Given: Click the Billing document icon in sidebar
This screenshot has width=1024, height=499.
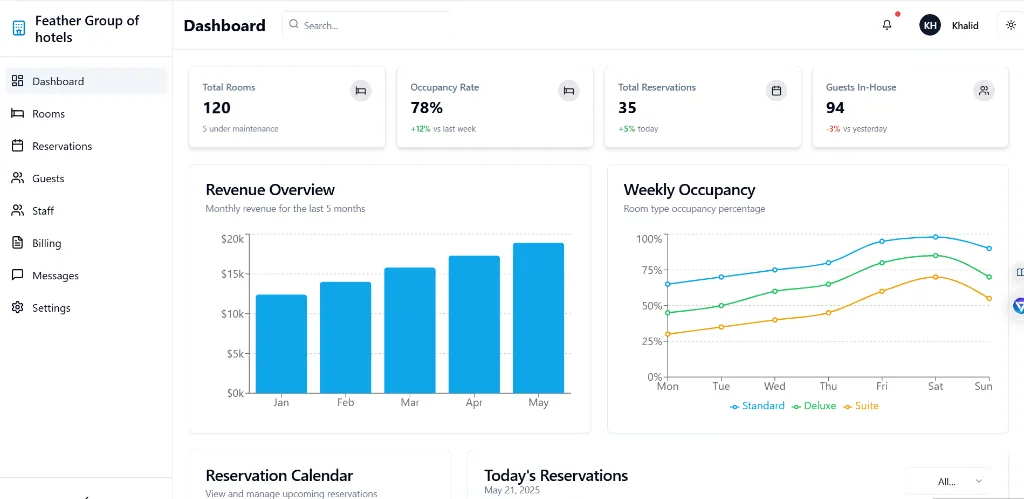Looking at the screenshot, I should tap(18, 243).
